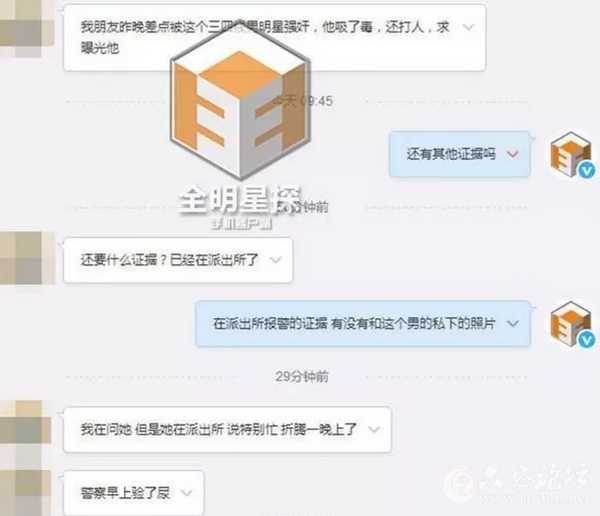The image size is (600, 516).
Task: Open the chevron on the '在派出所报警的证据' message
Action: (x=513, y=324)
